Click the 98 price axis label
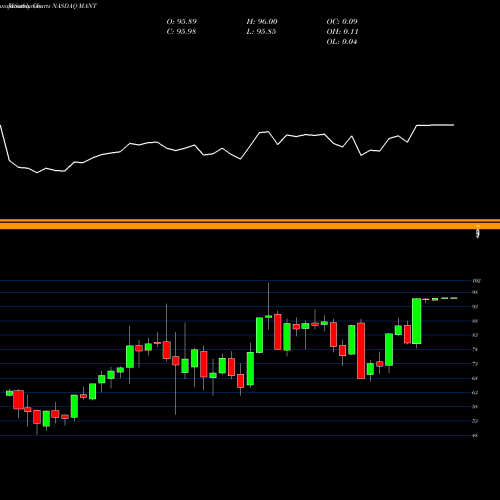Image resolution: width=500 pixels, height=500 pixels. [x=475, y=292]
